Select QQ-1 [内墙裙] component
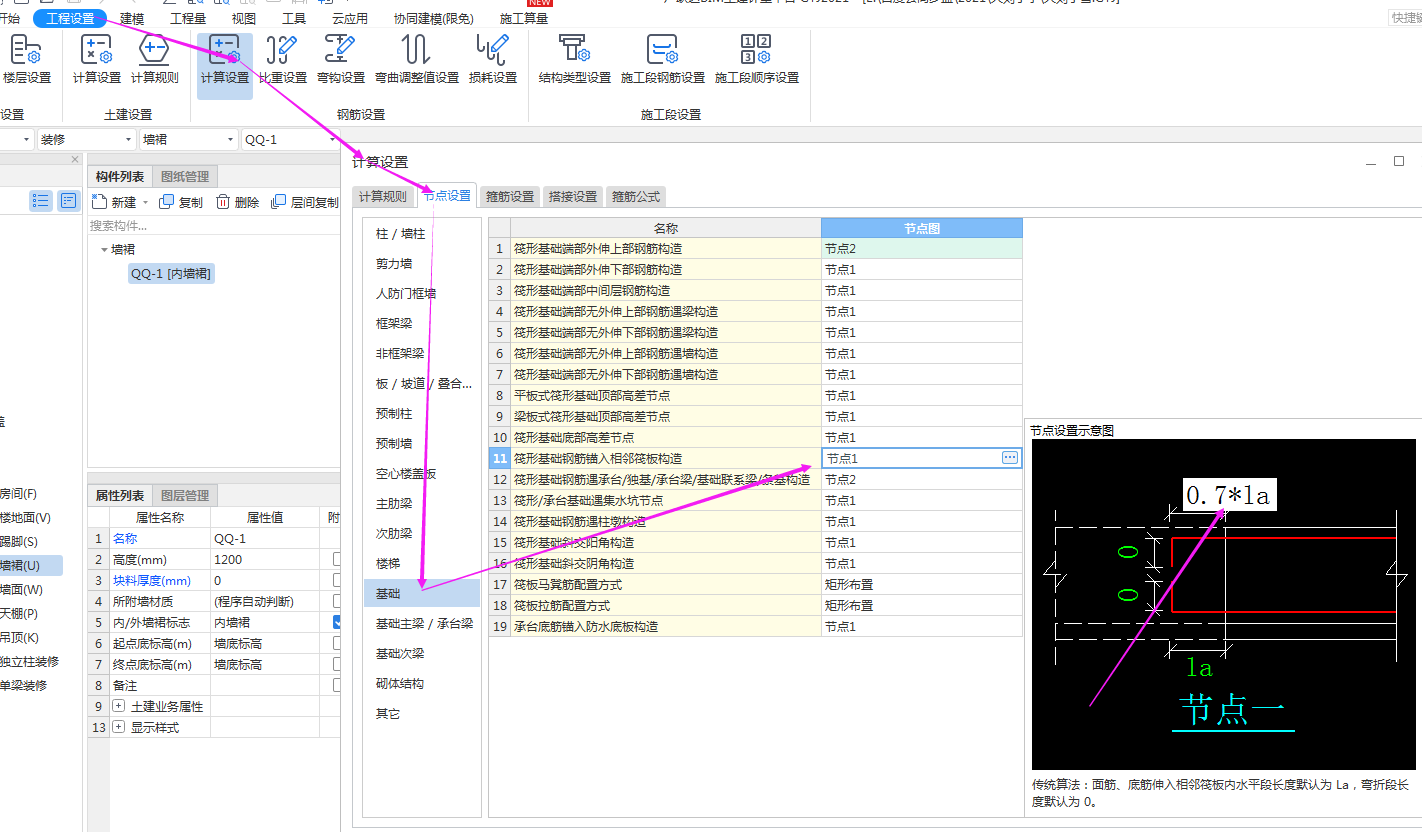The height and width of the screenshot is (832, 1422). [x=170, y=273]
